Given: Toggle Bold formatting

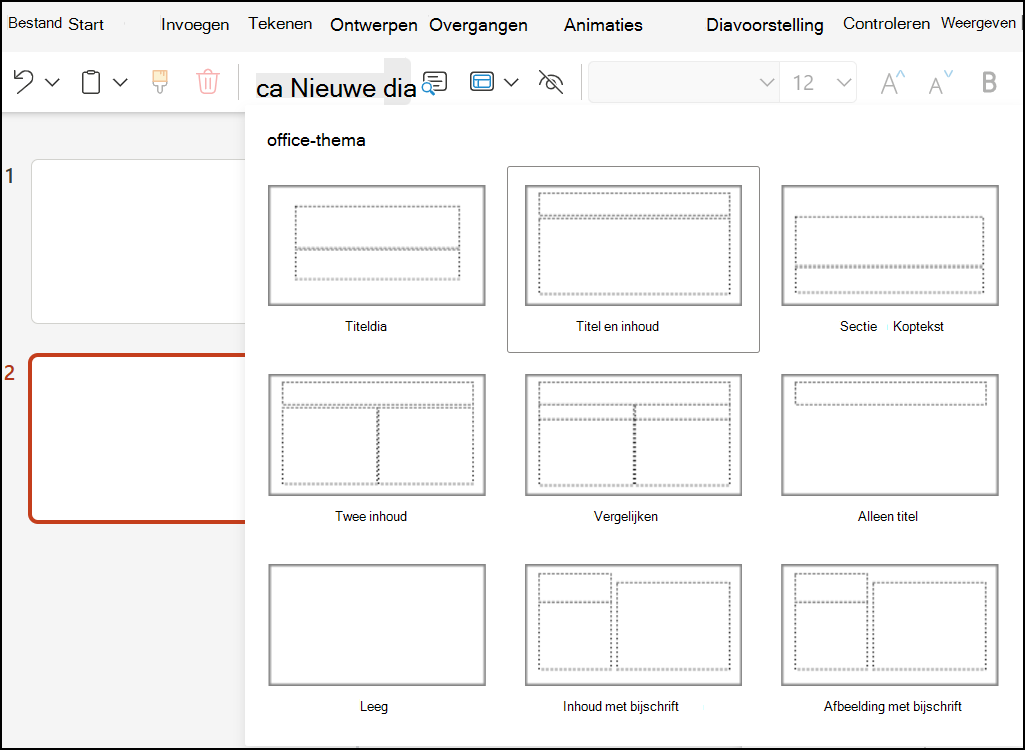Looking at the screenshot, I should (989, 82).
